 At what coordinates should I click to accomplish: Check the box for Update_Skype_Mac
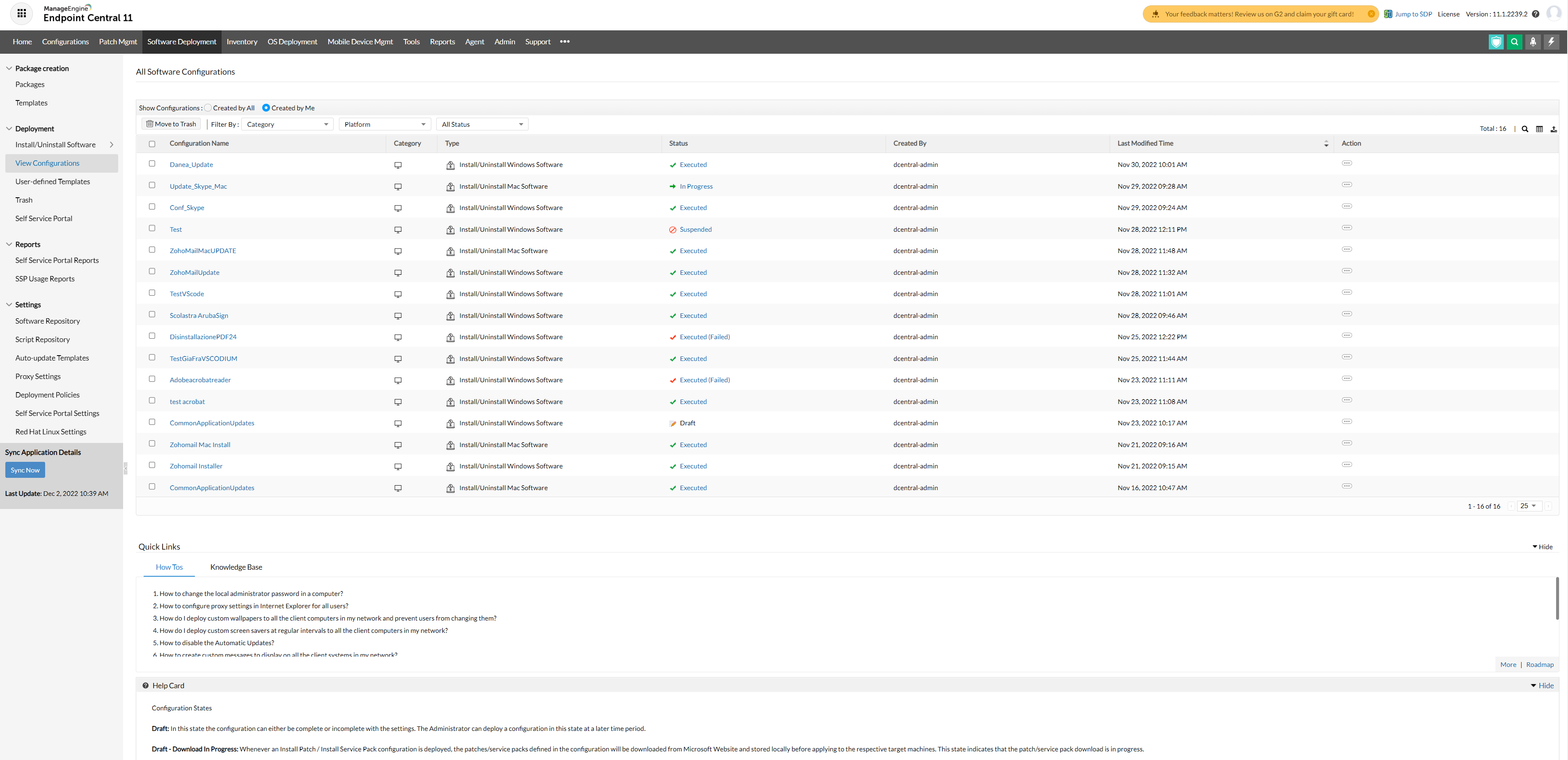(x=152, y=185)
